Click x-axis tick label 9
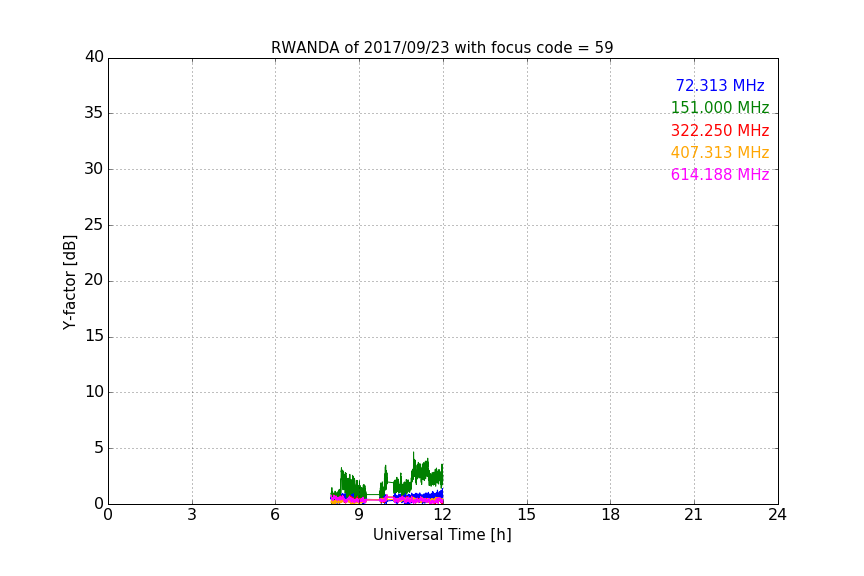Image resolution: width=864 pixels, height=576 pixels. (359, 515)
